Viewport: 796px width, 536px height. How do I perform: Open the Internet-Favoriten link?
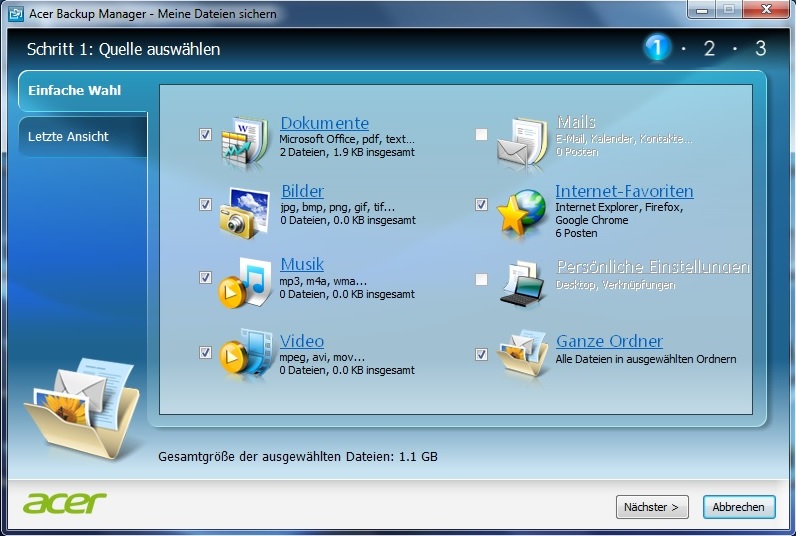click(624, 191)
